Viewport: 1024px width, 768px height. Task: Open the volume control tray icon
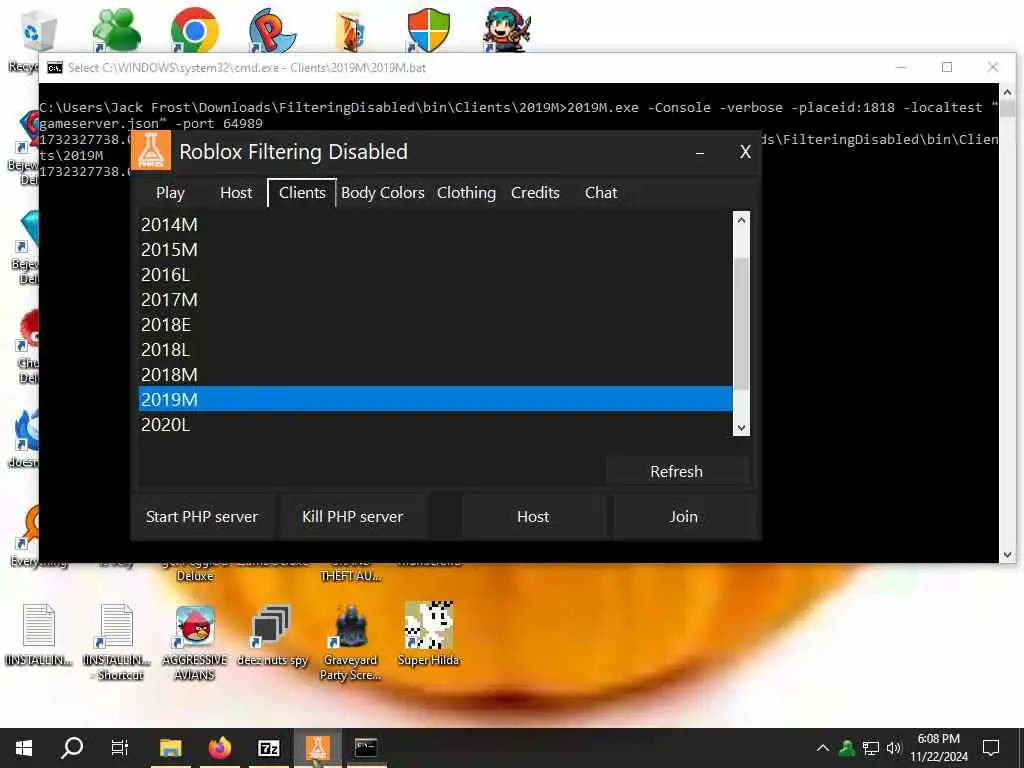(x=894, y=748)
